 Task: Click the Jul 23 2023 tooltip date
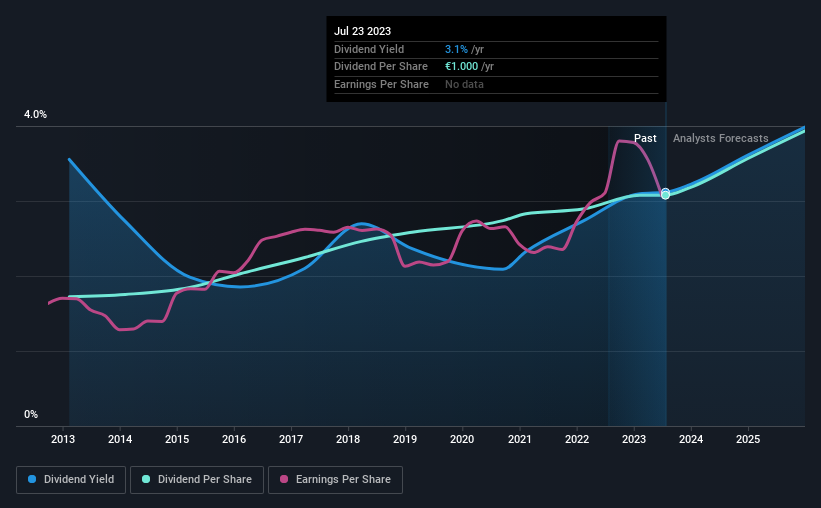pyautogui.click(x=362, y=31)
